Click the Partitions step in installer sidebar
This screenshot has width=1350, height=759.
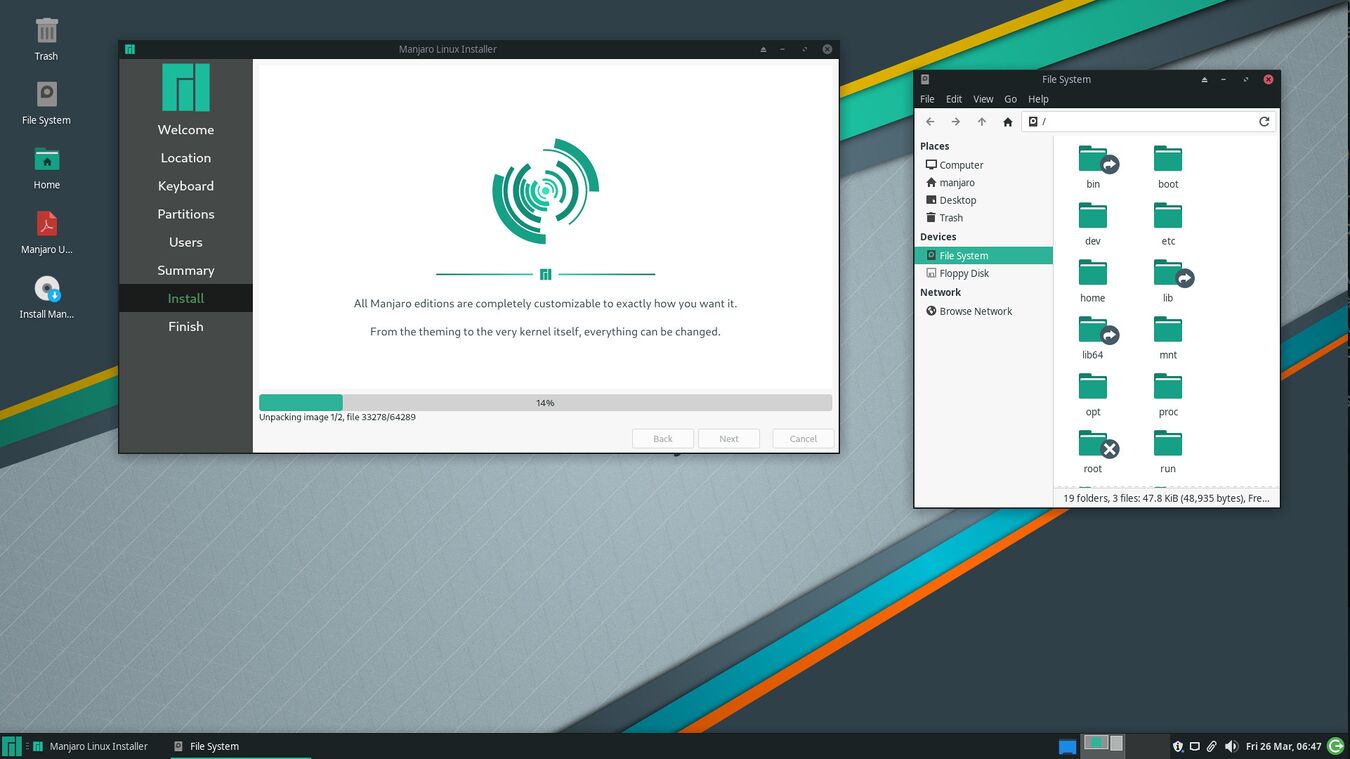186,214
